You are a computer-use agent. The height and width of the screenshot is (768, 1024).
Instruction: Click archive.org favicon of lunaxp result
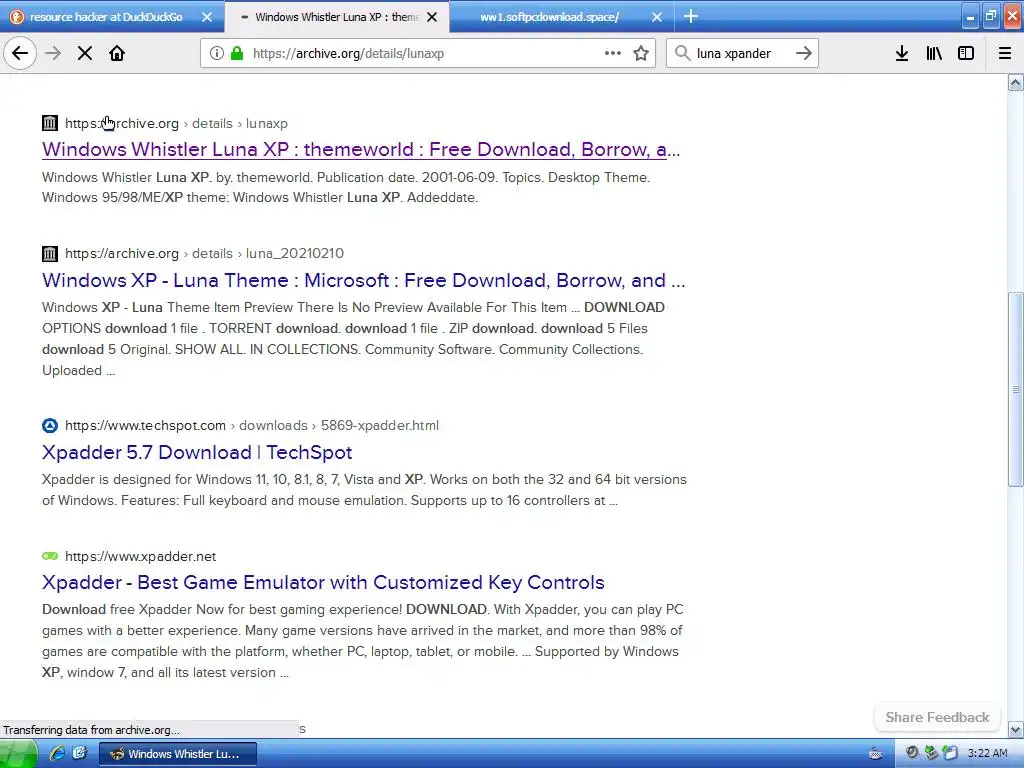[50, 123]
